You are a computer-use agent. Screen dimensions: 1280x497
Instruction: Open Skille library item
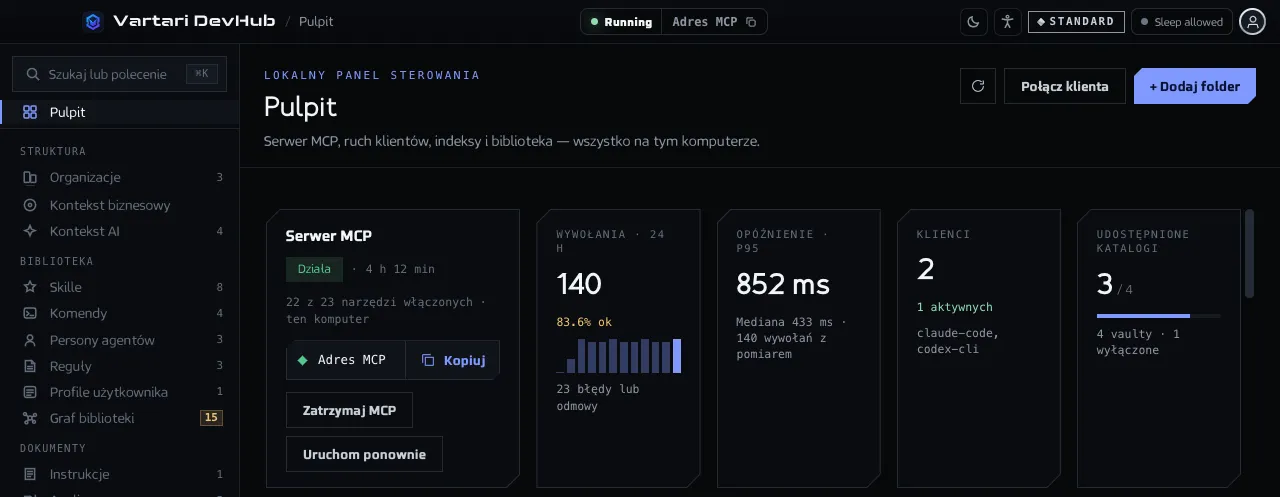(x=119, y=287)
